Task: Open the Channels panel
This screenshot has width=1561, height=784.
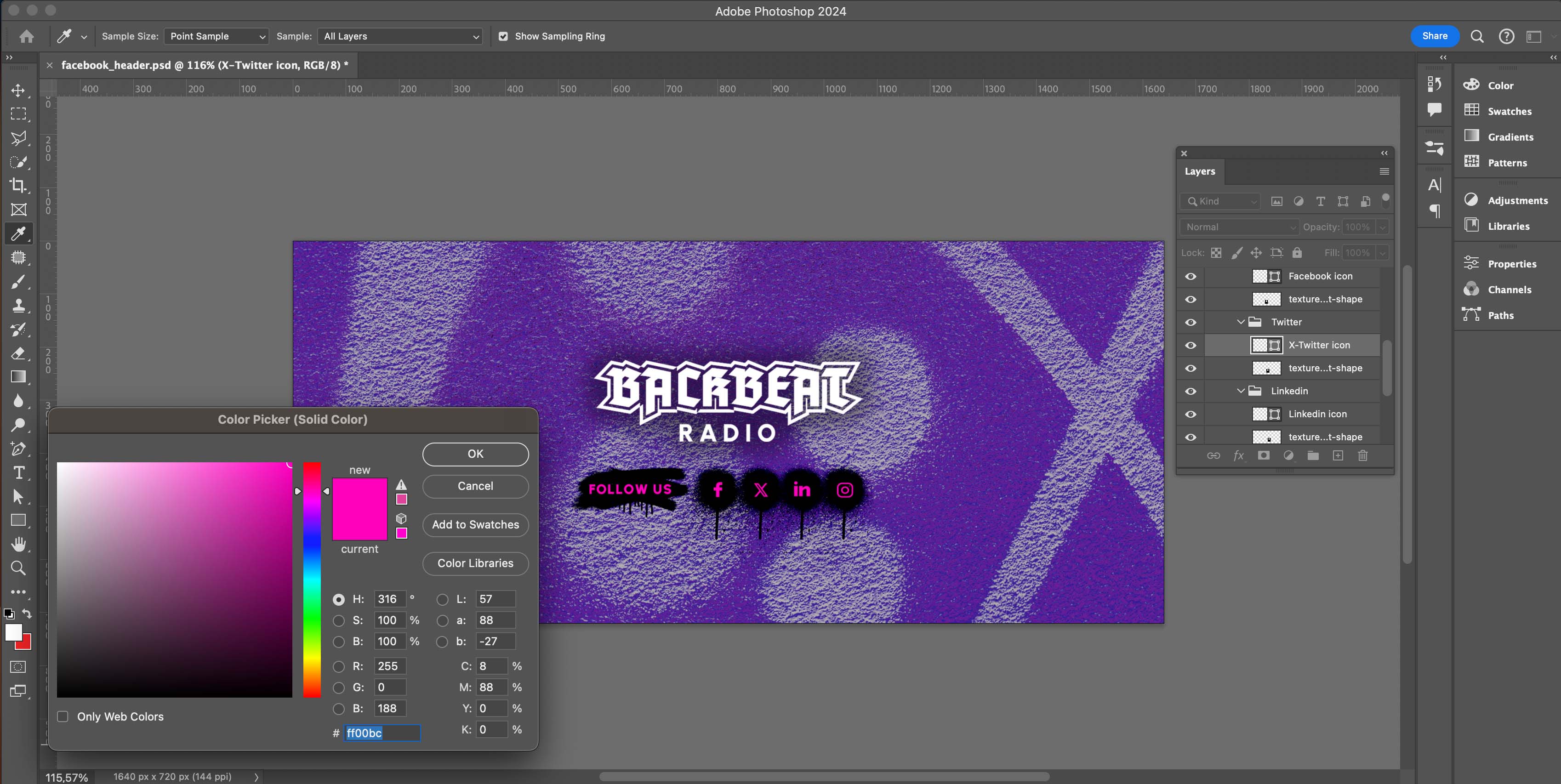Action: pyautogui.click(x=1509, y=290)
